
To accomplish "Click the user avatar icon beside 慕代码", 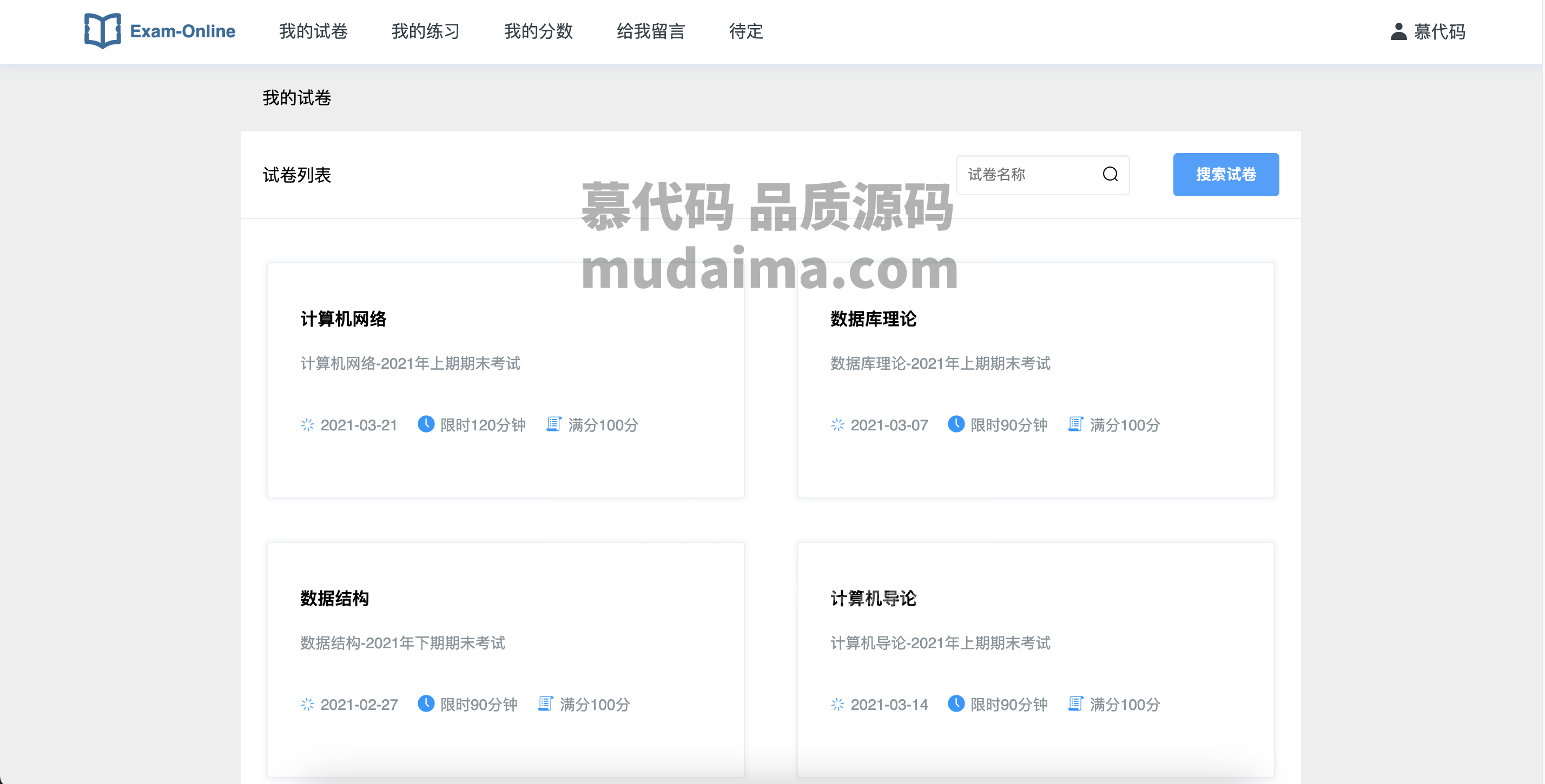I will 1398,31.
